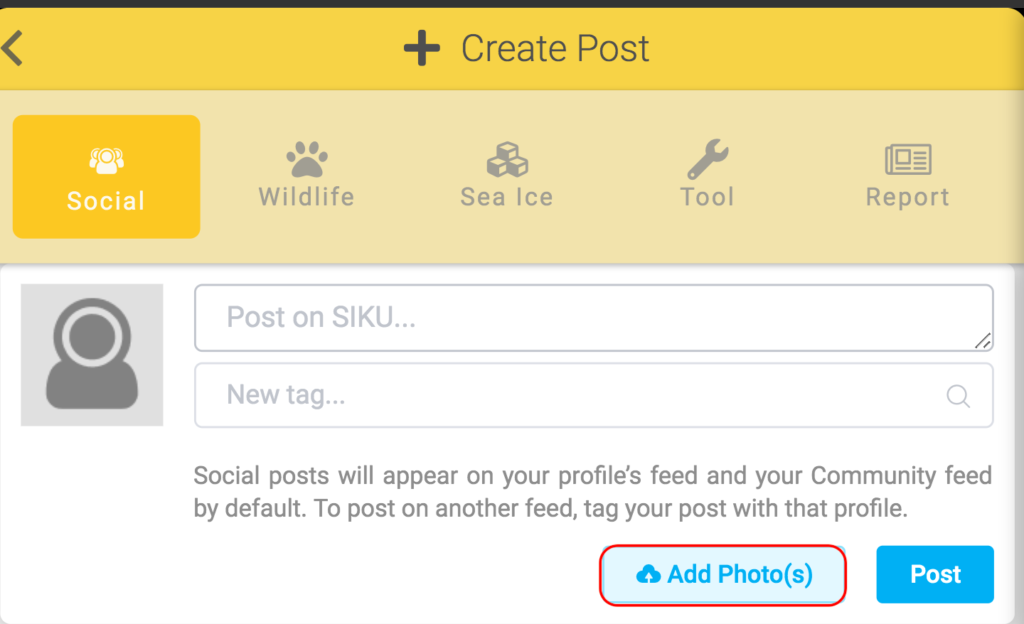Click the gray profile avatar placeholder
The width and height of the screenshot is (1024, 624).
[x=92, y=355]
